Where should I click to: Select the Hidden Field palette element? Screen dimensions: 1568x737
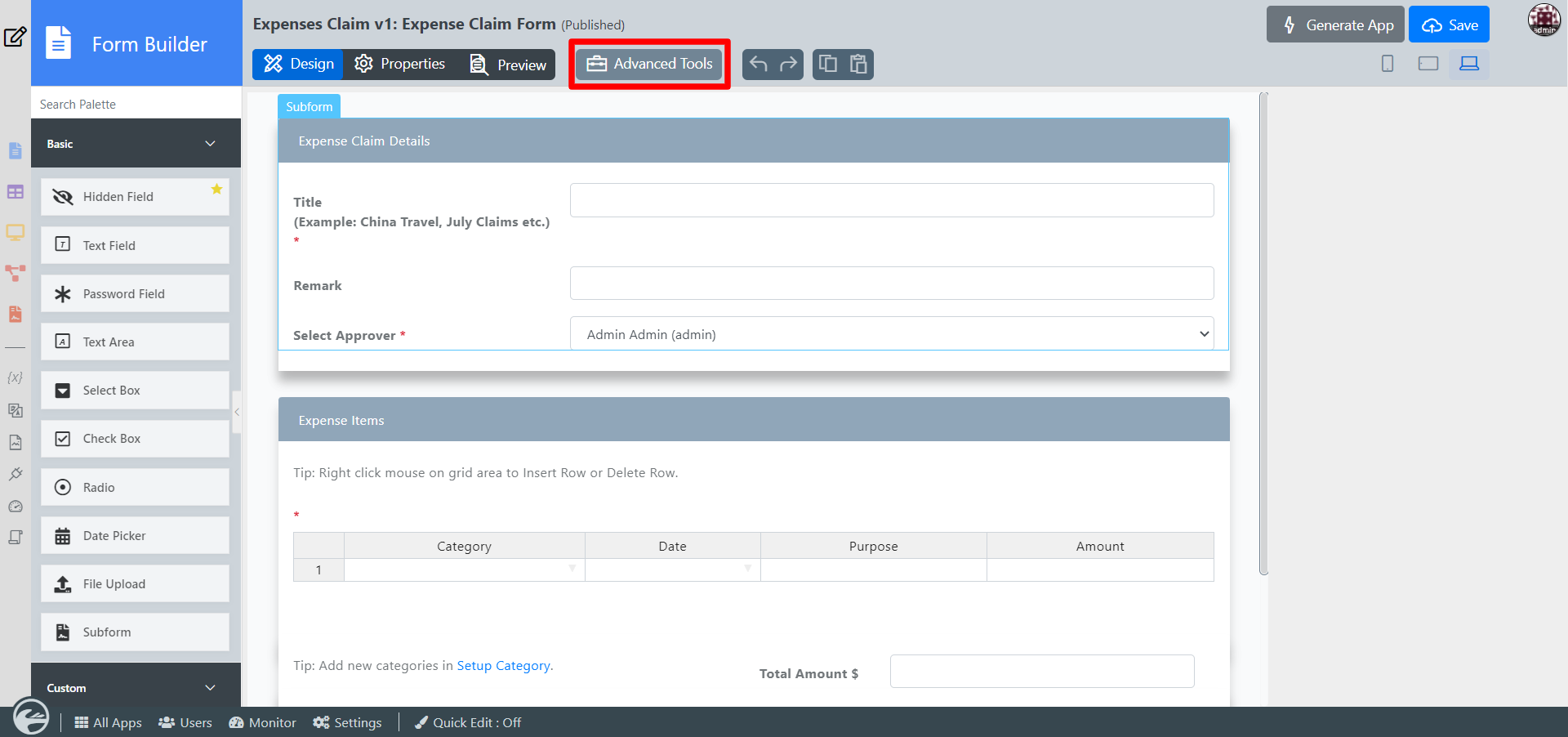[135, 197]
